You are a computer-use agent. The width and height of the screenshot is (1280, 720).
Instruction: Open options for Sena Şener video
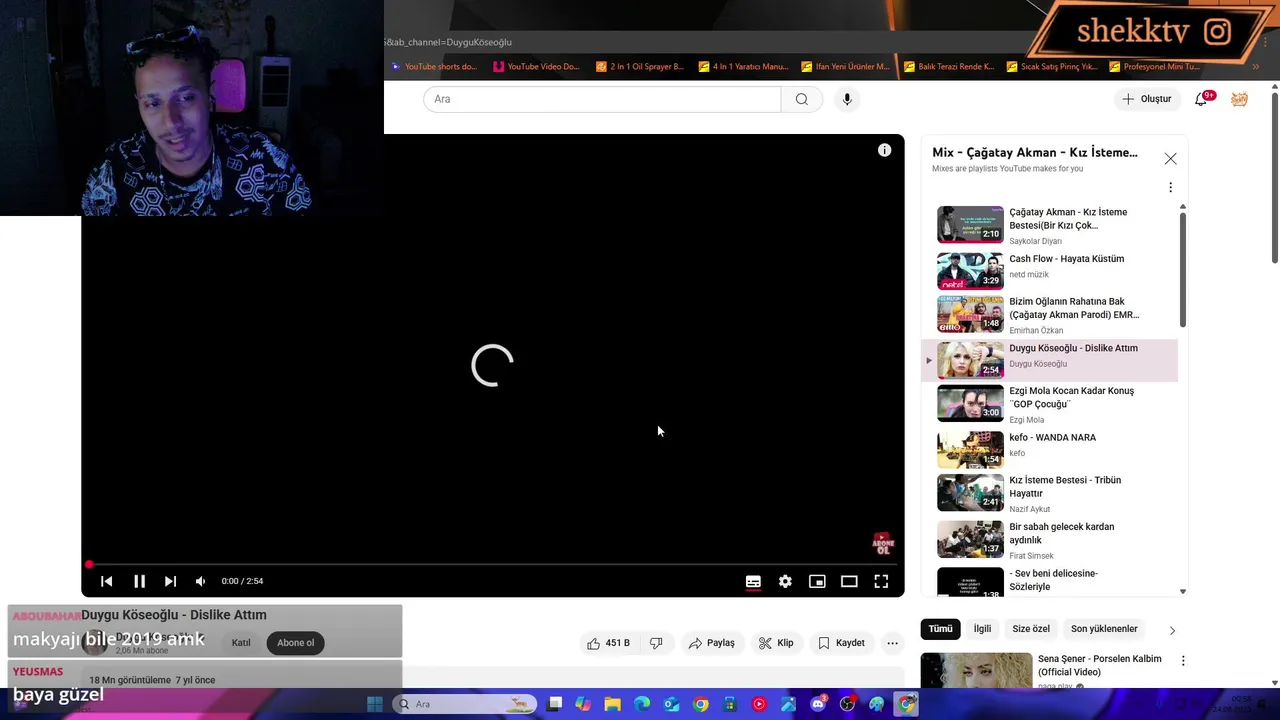[1183, 661]
